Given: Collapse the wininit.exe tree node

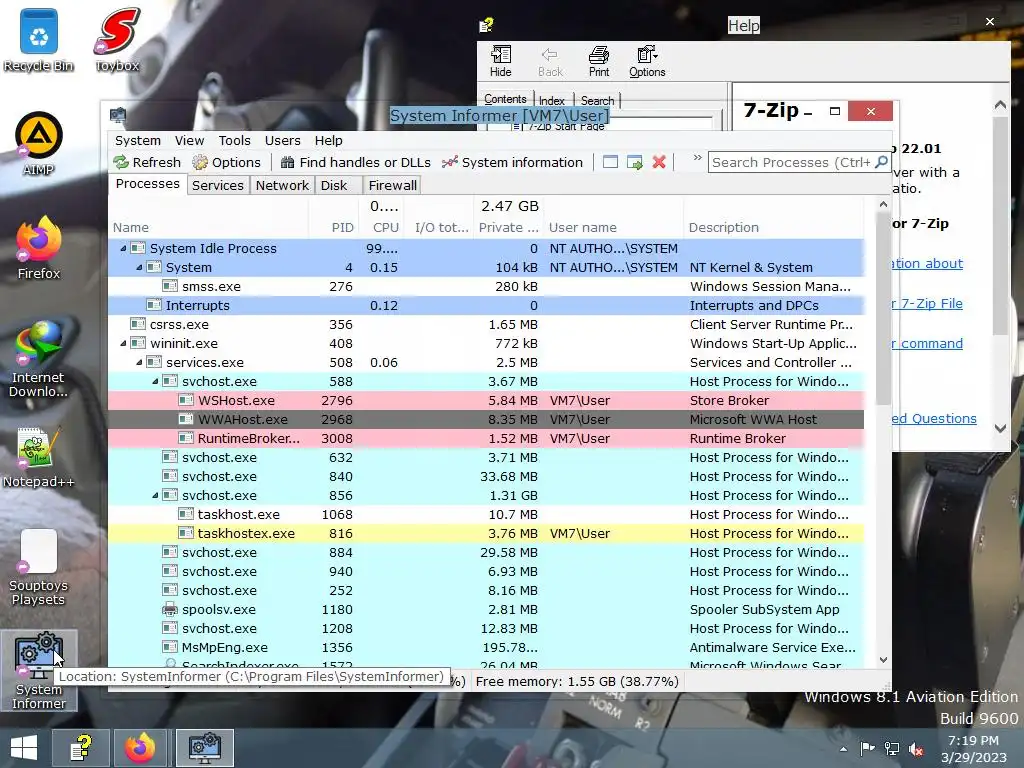Looking at the screenshot, I should click(x=123, y=344).
